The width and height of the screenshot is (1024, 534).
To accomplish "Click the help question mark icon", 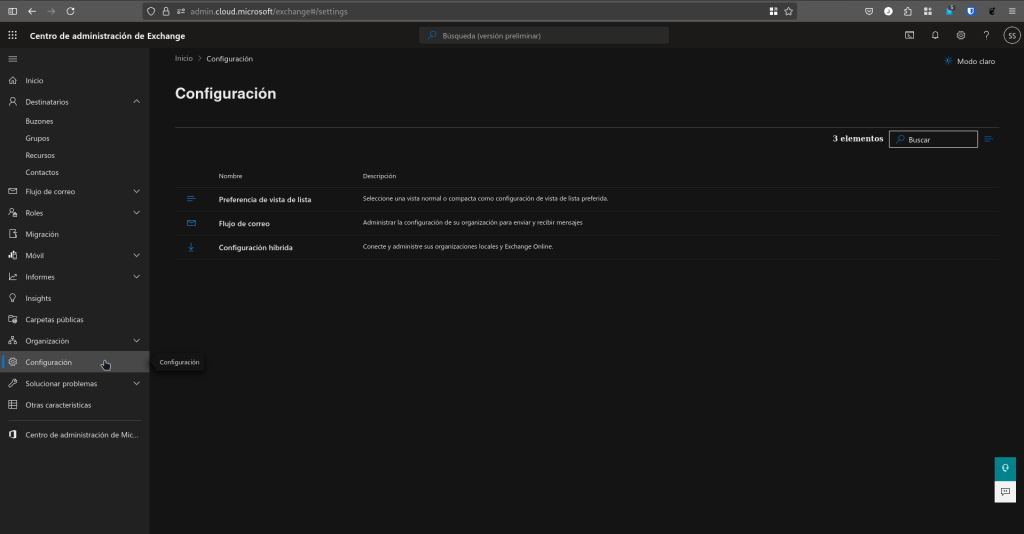I will (986, 35).
